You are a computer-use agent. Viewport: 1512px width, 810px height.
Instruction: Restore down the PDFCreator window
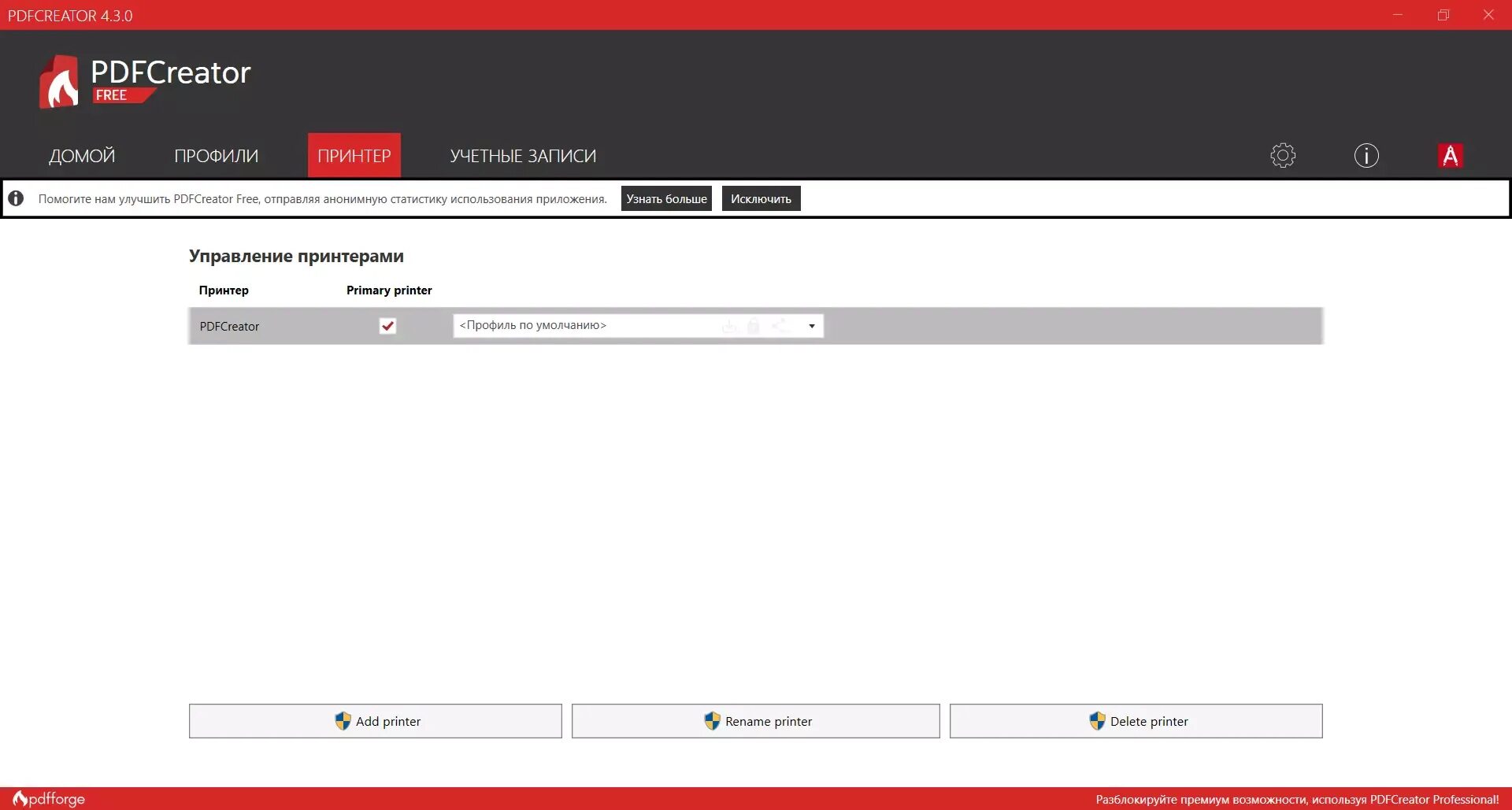coord(1443,15)
